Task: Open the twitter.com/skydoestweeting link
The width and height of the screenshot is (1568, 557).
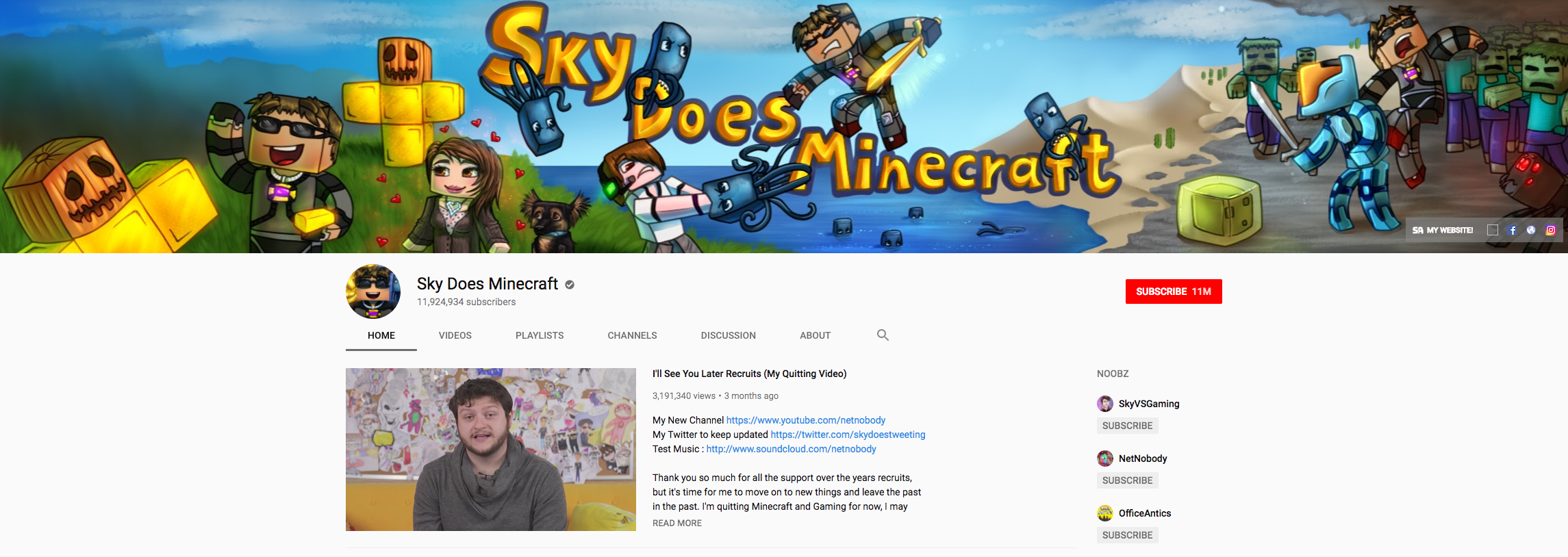Action: click(x=848, y=435)
